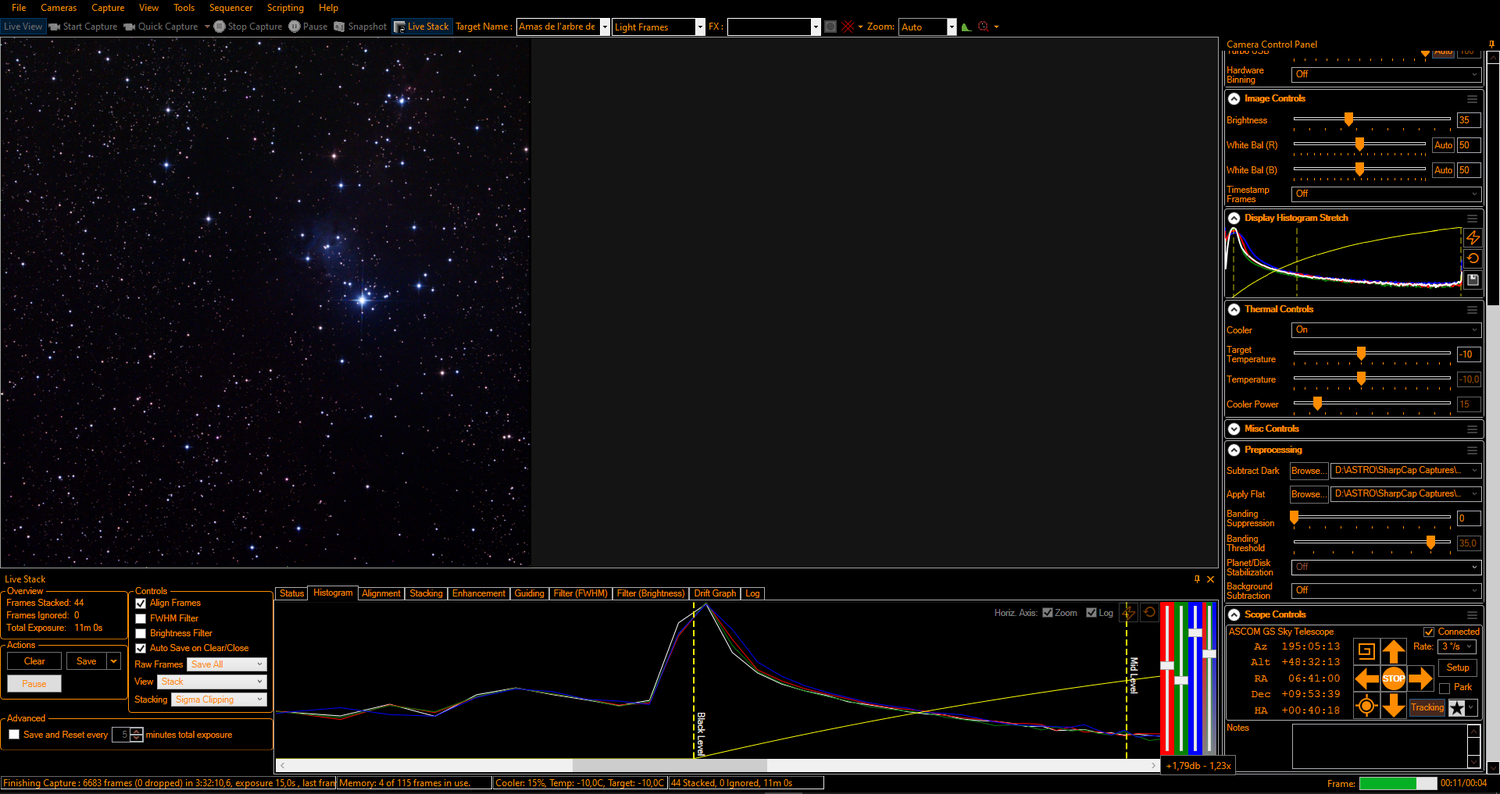Viewport: 1500px width, 794px height.
Task: Open the Scripting menu
Action: (x=285, y=8)
